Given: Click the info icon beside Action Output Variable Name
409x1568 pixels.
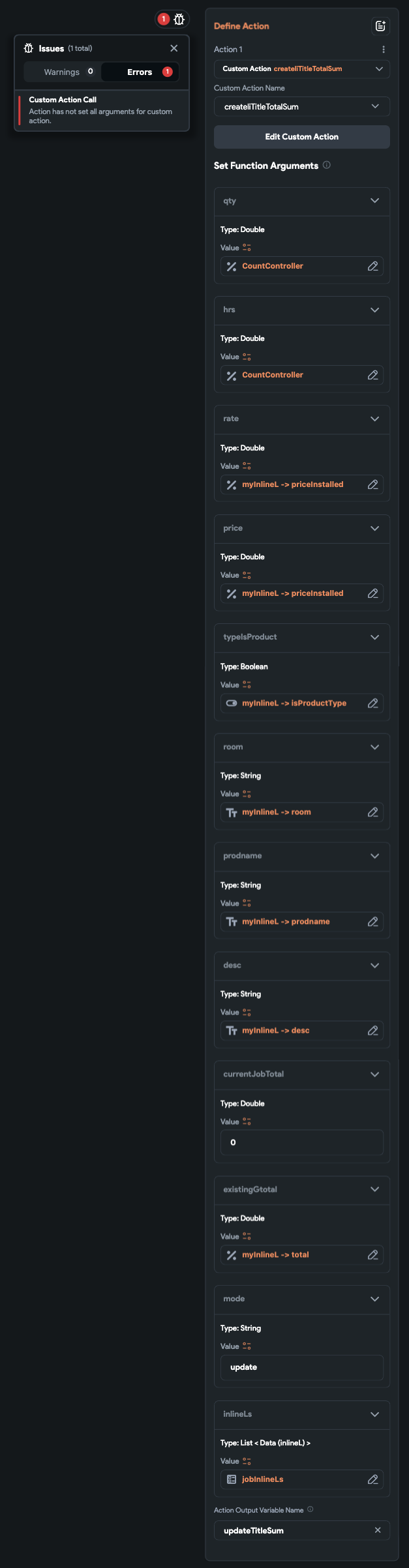Looking at the screenshot, I should click(x=310, y=1509).
